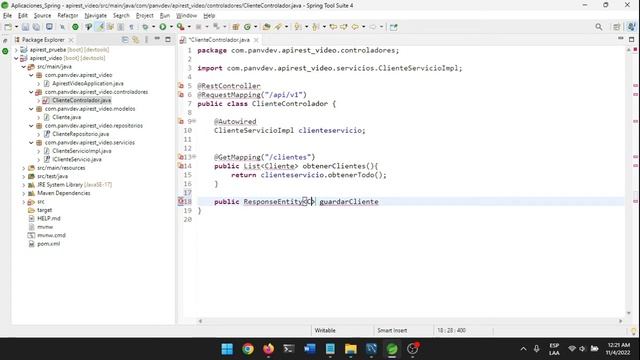Click the Run External Tools icon
This screenshot has width=640, height=360.
click(x=181, y=27)
